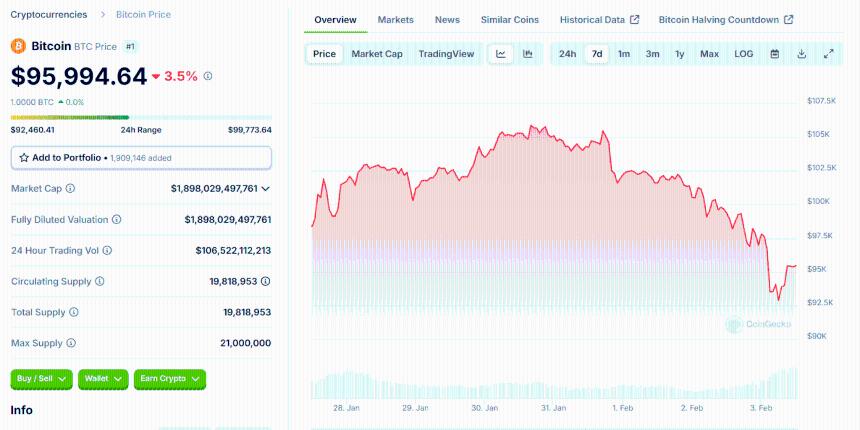Switch to the News tab
This screenshot has height=430, width=860.
click(x=447, y=20)
